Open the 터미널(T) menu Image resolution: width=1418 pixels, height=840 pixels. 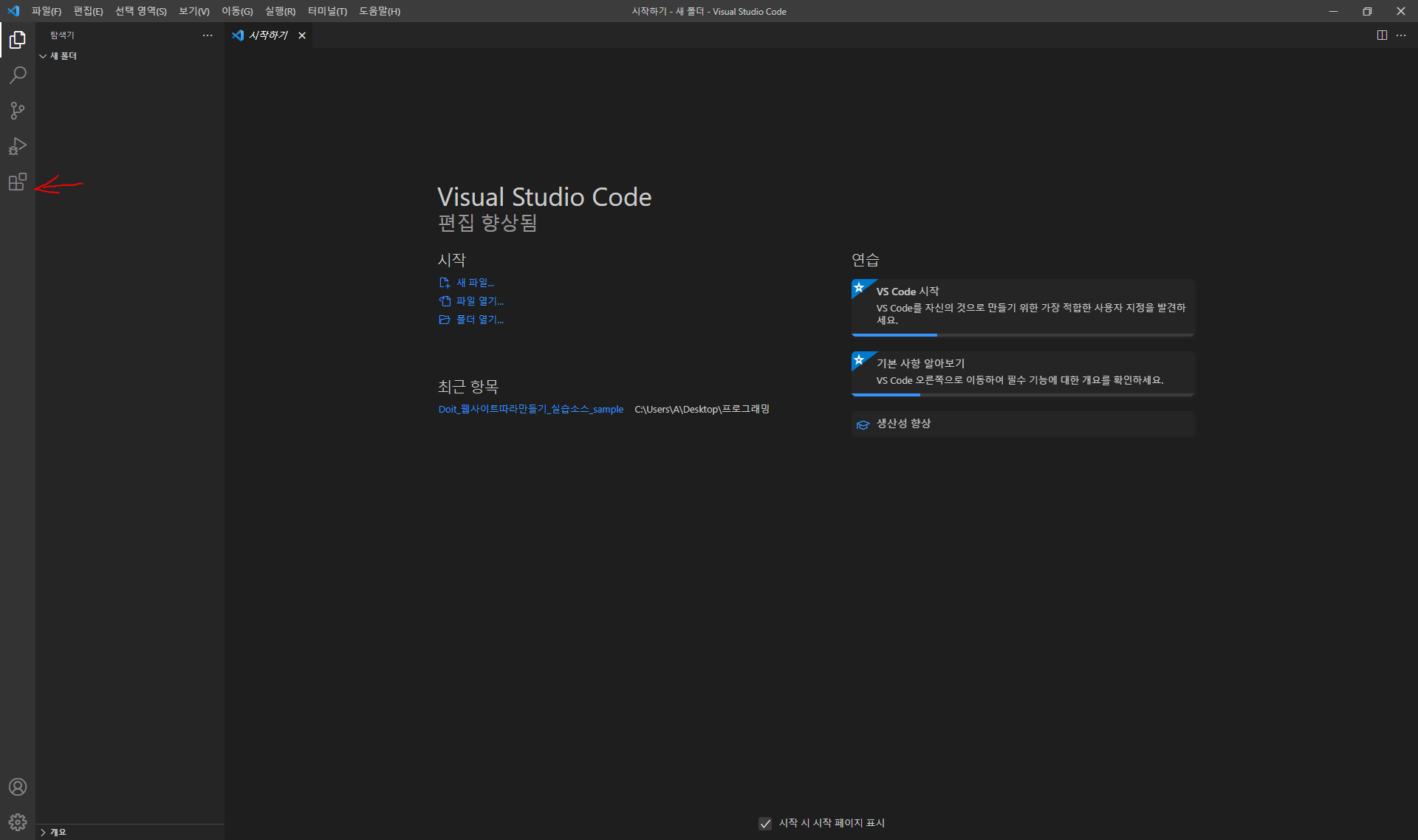click(x=327, y=11)
